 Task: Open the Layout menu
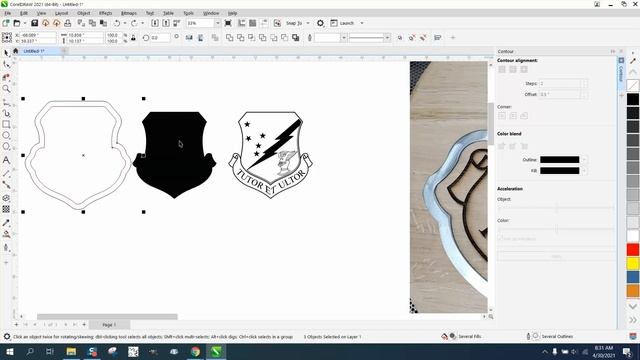coord(61,13)
